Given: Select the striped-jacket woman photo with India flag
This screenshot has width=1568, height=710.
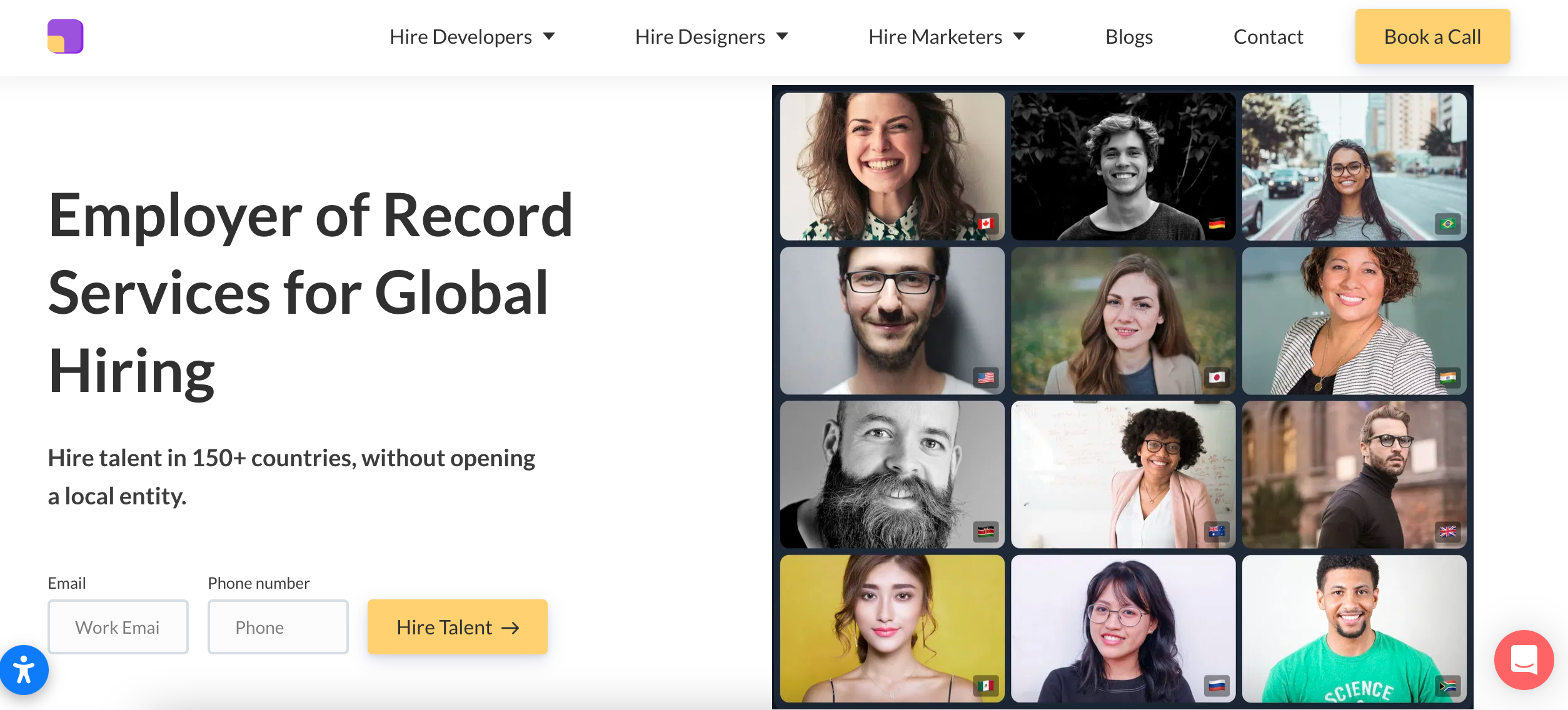Looking at the screenshot, I should (1354, 321).
